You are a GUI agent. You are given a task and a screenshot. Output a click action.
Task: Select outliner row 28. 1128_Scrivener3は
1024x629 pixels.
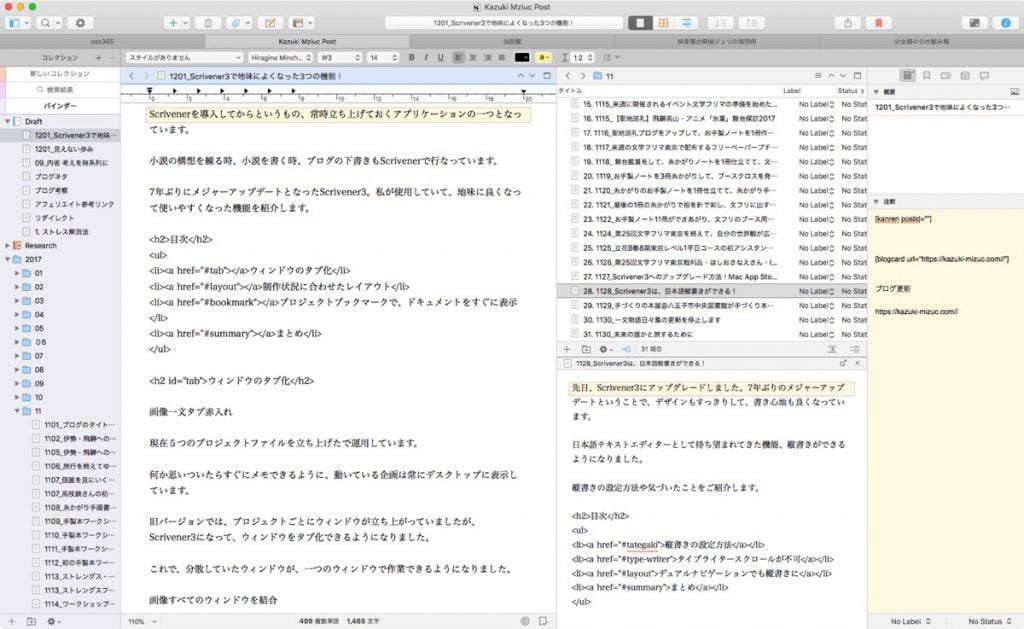click(x=712, y=291)
